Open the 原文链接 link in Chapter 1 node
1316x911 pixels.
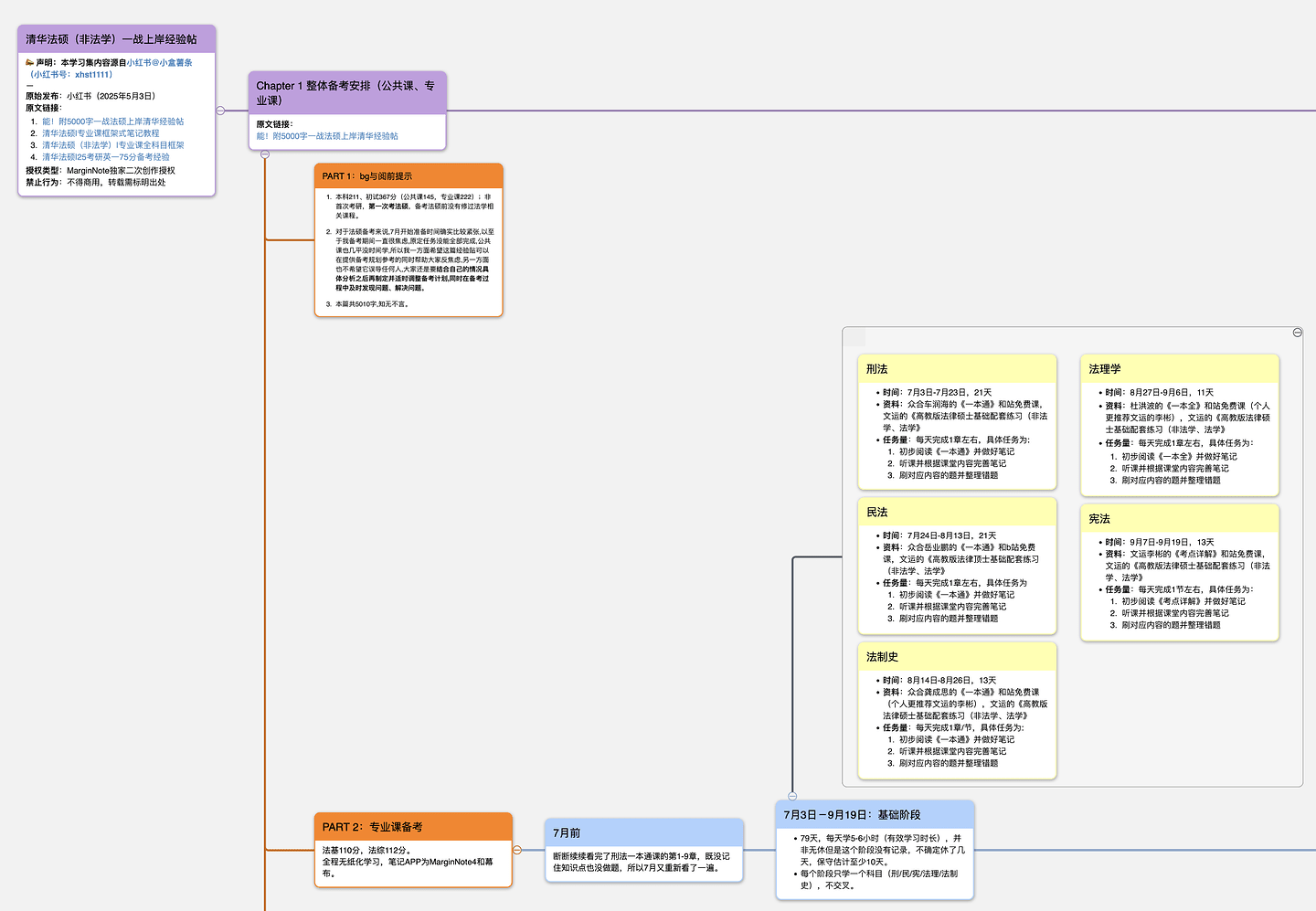click(327, 136)
